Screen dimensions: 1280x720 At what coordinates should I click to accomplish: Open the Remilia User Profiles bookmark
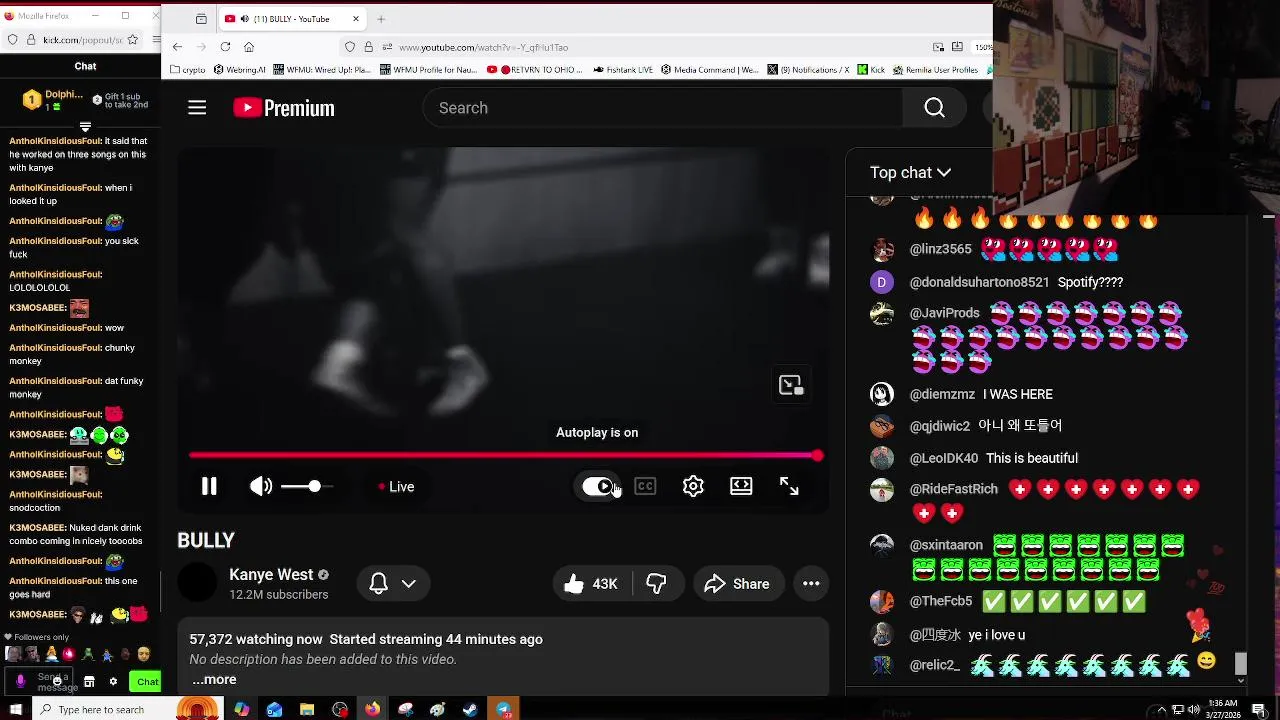937,70
